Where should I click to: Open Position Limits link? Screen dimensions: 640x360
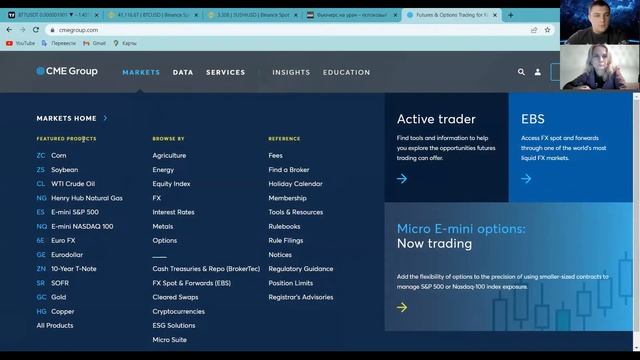click(291, 283)
